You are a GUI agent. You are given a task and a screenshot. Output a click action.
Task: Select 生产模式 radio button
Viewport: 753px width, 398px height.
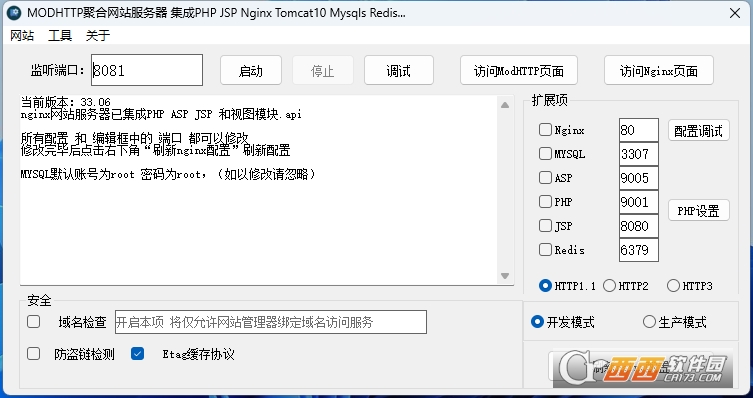click(x=649, y=322)
